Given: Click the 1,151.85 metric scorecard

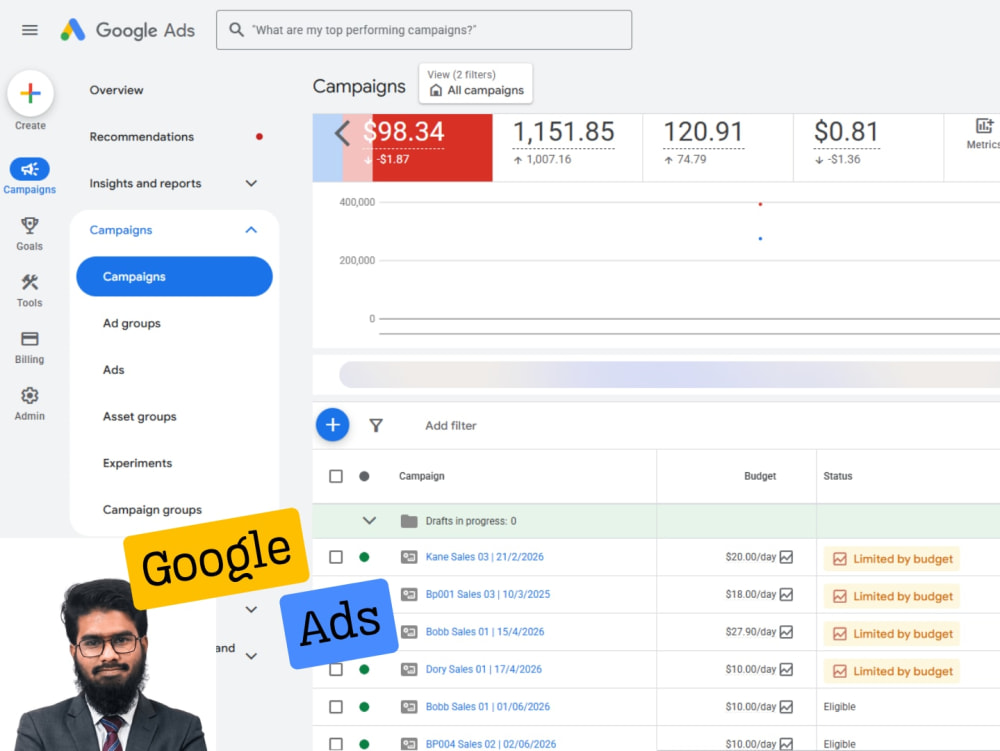Looking at the screenshot, I should point(568,147).
